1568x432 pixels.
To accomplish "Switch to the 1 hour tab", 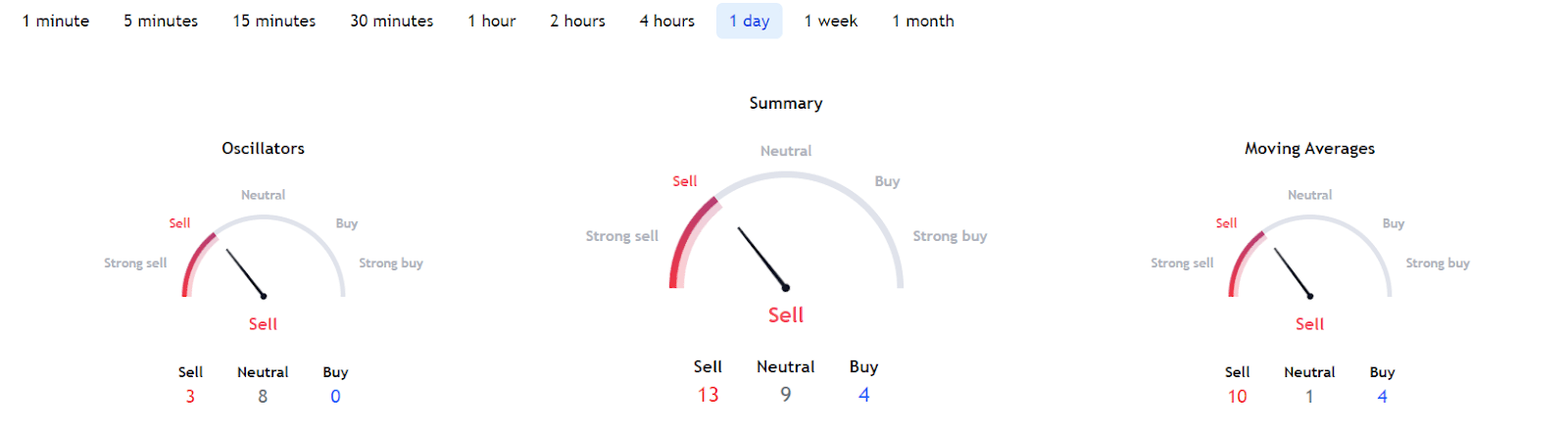I will (x=492, y=21).
